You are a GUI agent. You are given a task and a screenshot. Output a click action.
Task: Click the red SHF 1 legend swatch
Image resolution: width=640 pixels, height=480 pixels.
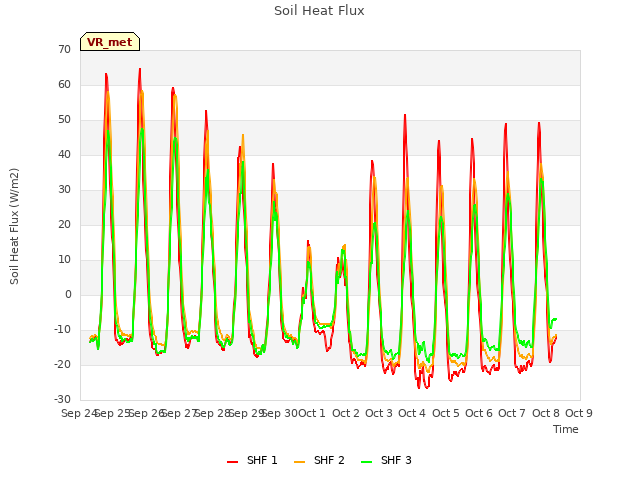pos(232,462)
